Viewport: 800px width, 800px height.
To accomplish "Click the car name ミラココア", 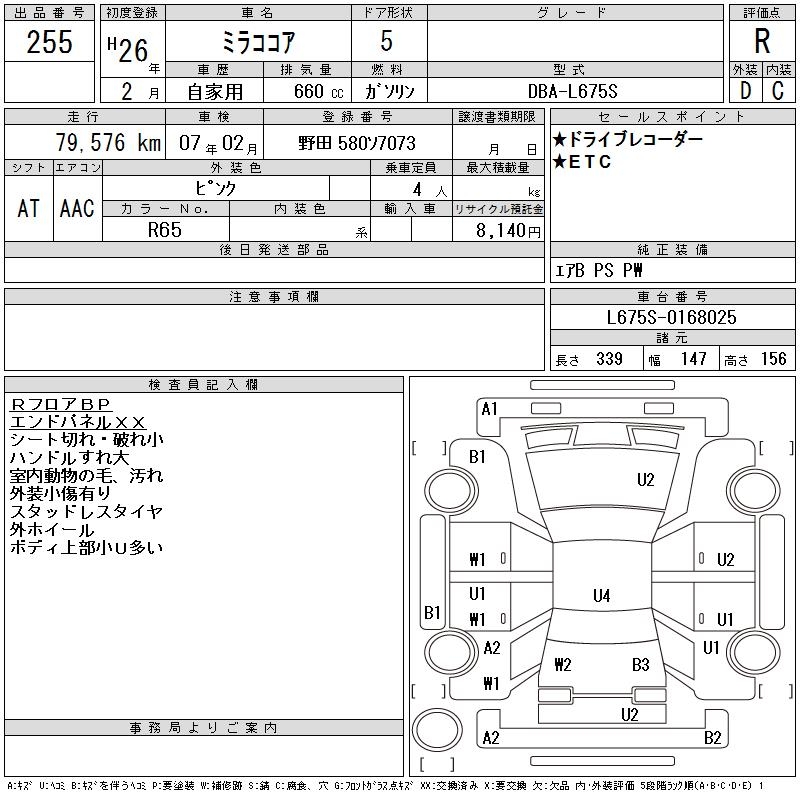I will [258, 42].
